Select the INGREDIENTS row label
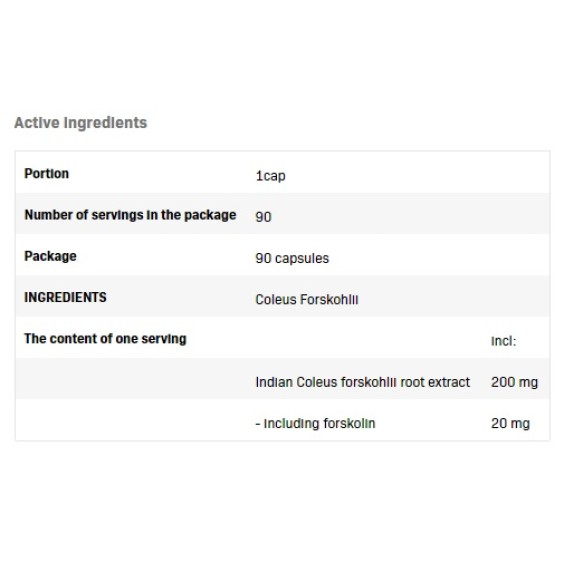This screenshot has height=564, width=564. click(x=65, y=297)
